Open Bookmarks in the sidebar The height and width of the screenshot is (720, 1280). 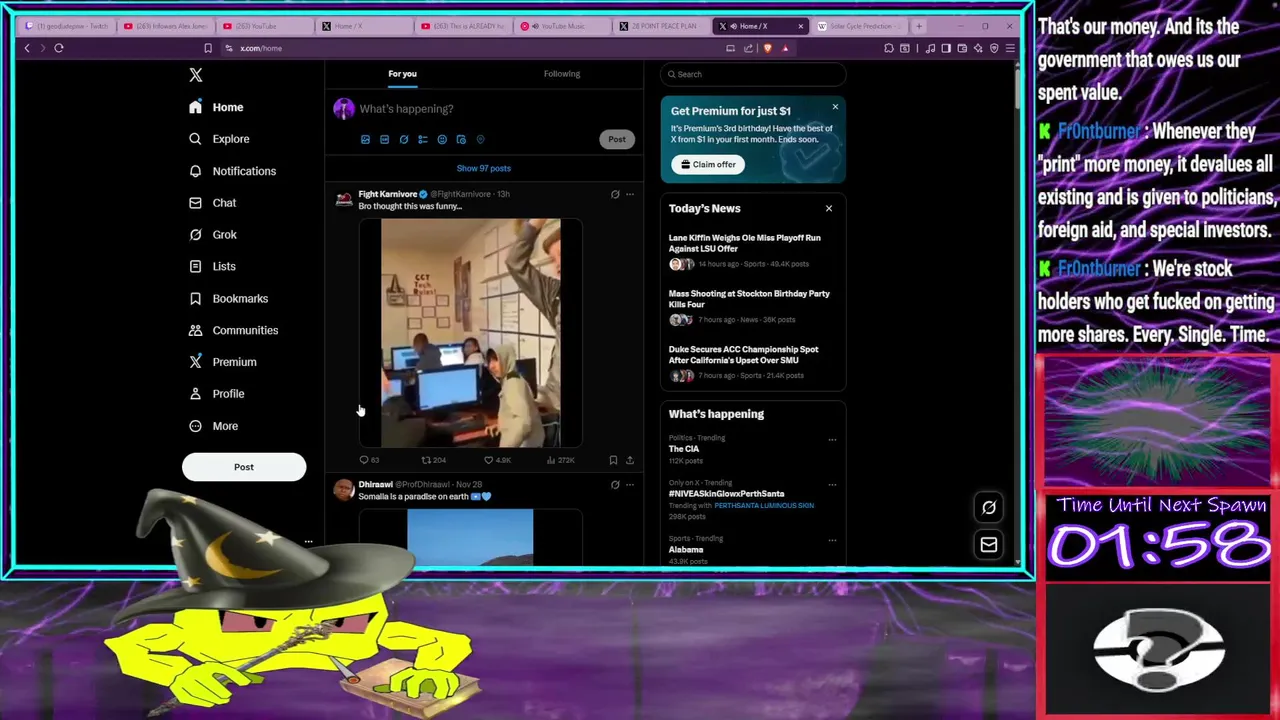pos(228,299)
